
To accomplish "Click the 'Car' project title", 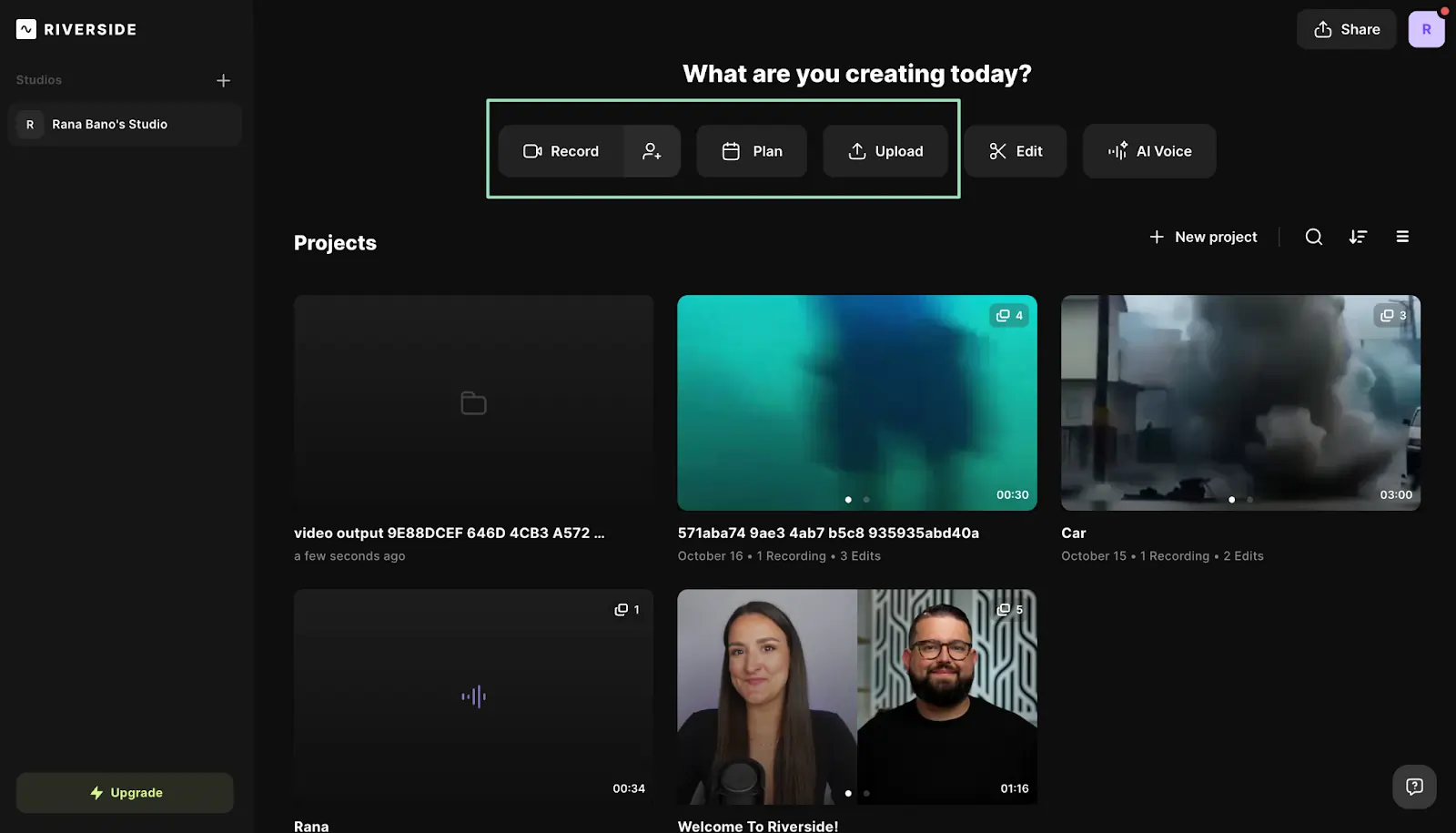I will click(x=1073, y=533).
